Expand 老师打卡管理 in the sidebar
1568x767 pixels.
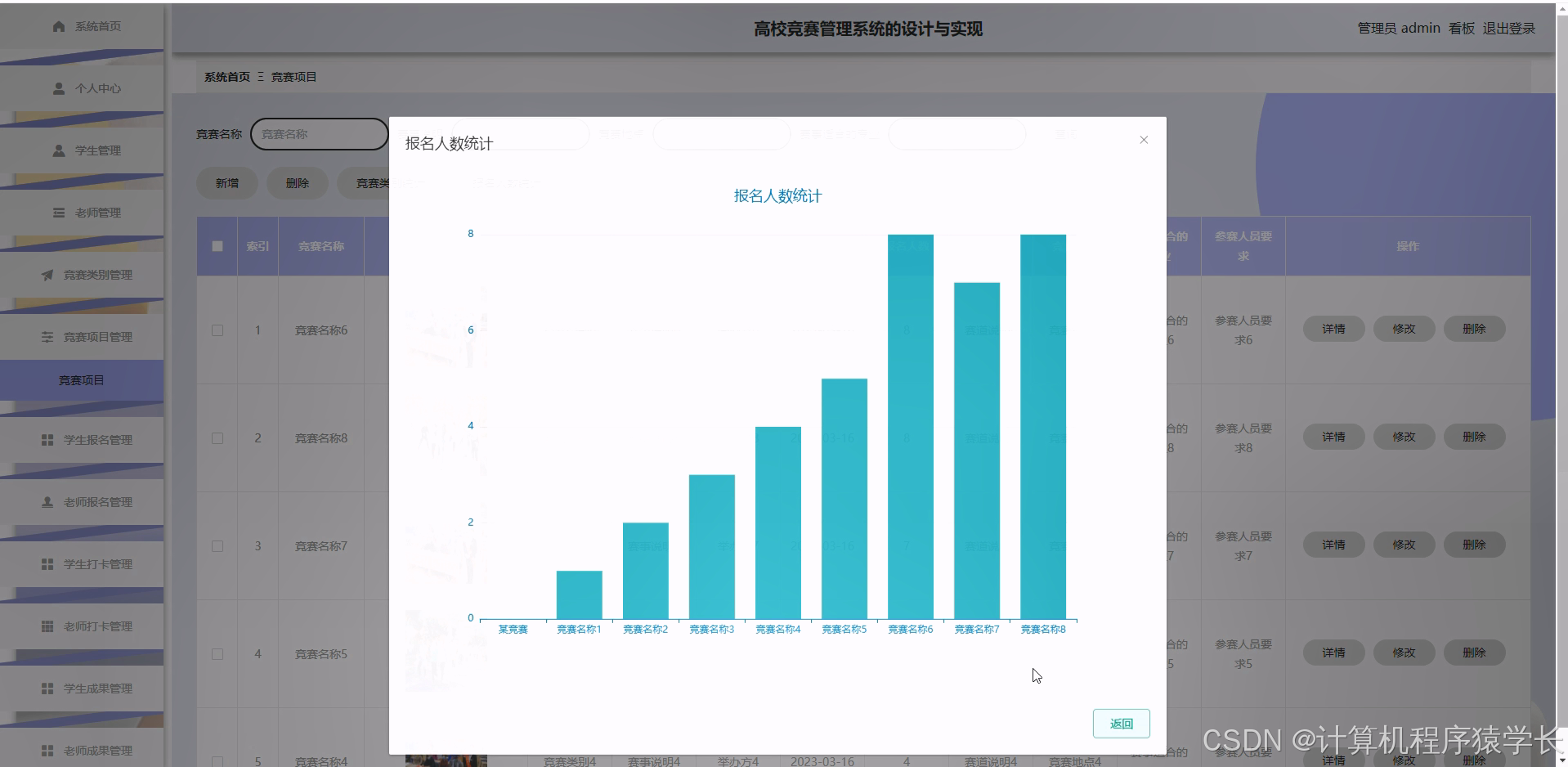pyautogui.click(x=82, y=626)
